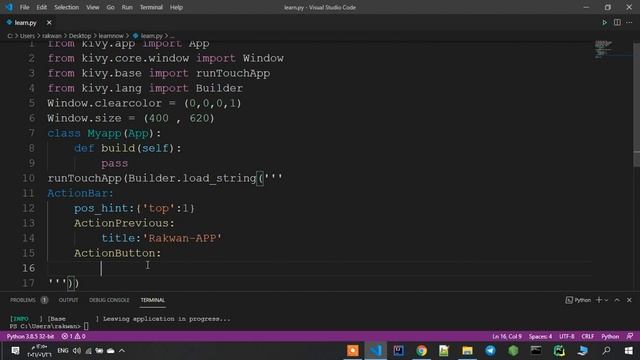Open Google Chrome from taskbar
The height and width of the screenshot is (360, 640).
(x=421, y=351)
